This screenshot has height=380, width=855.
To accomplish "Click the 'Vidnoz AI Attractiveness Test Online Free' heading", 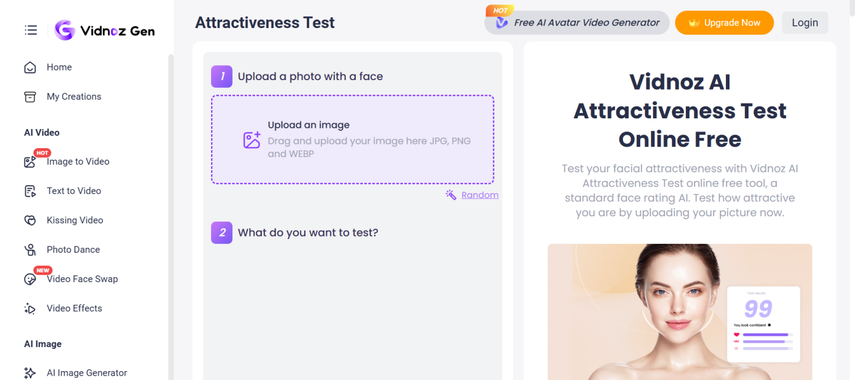I will pyautogui.click(x=680, y=111).
